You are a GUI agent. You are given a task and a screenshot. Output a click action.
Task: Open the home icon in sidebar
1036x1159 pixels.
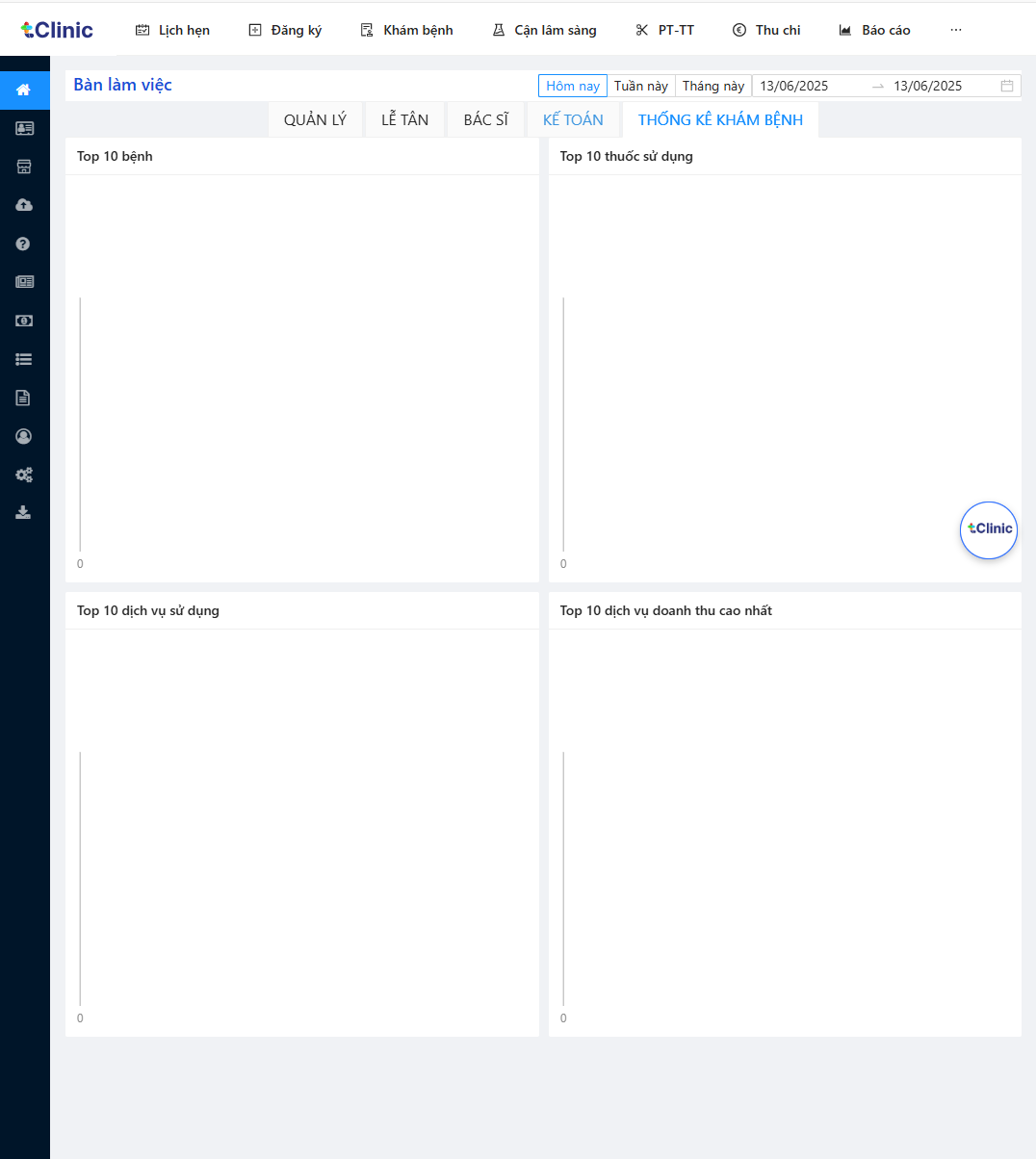(x=24, y=90)
